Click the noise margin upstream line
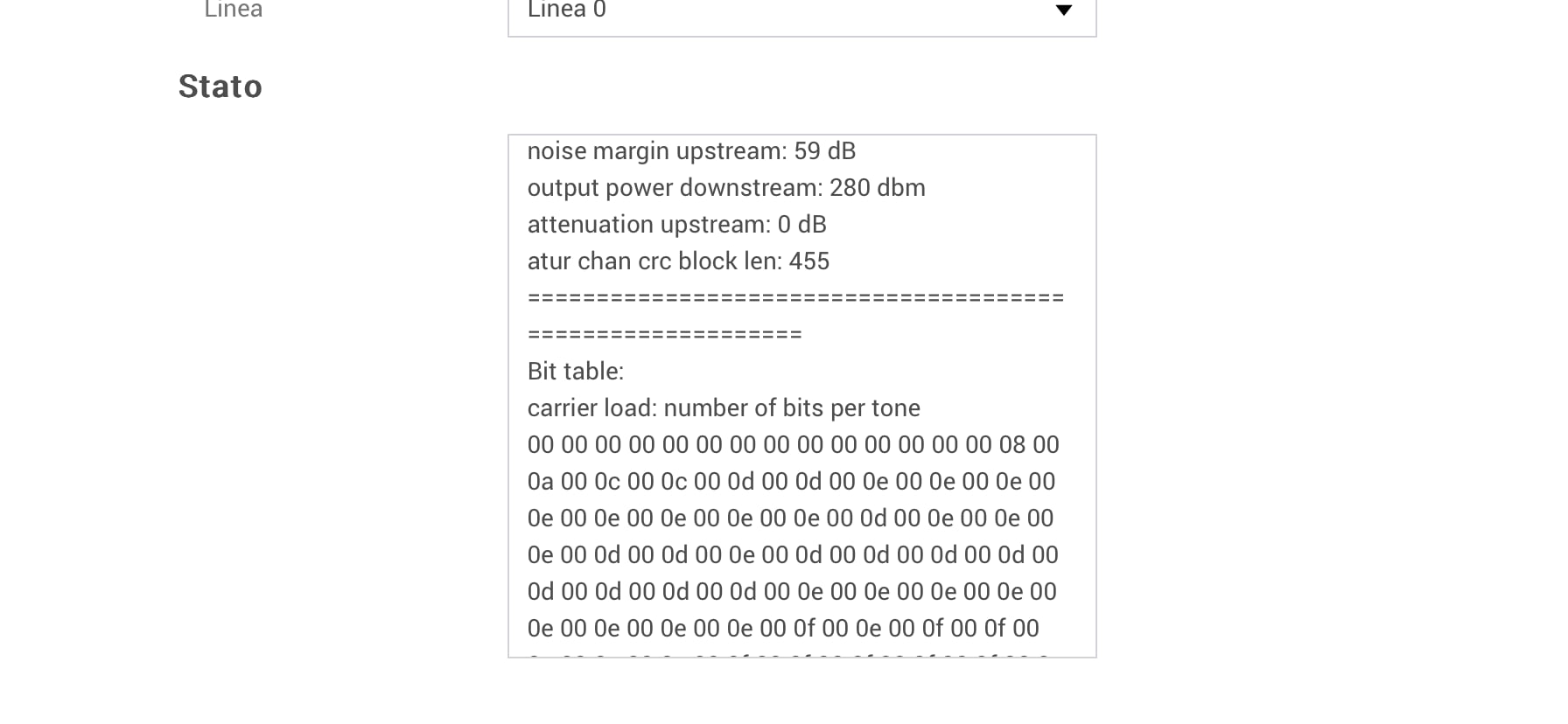The width and height of the screenshot is (1568, 724). [x=691, y=151]
